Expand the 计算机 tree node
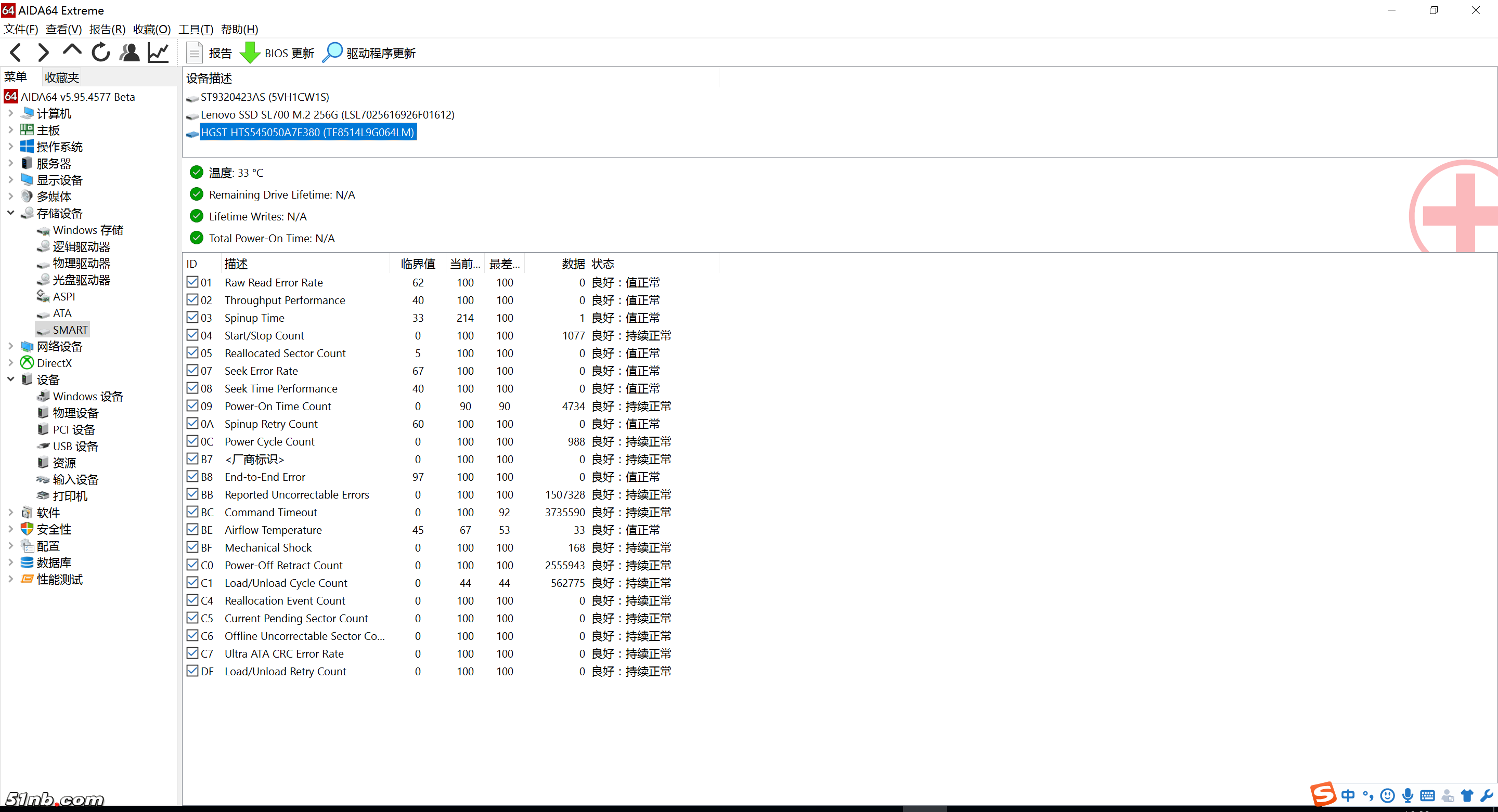This screenshot has height=812, width=1498. coord(10,113)
